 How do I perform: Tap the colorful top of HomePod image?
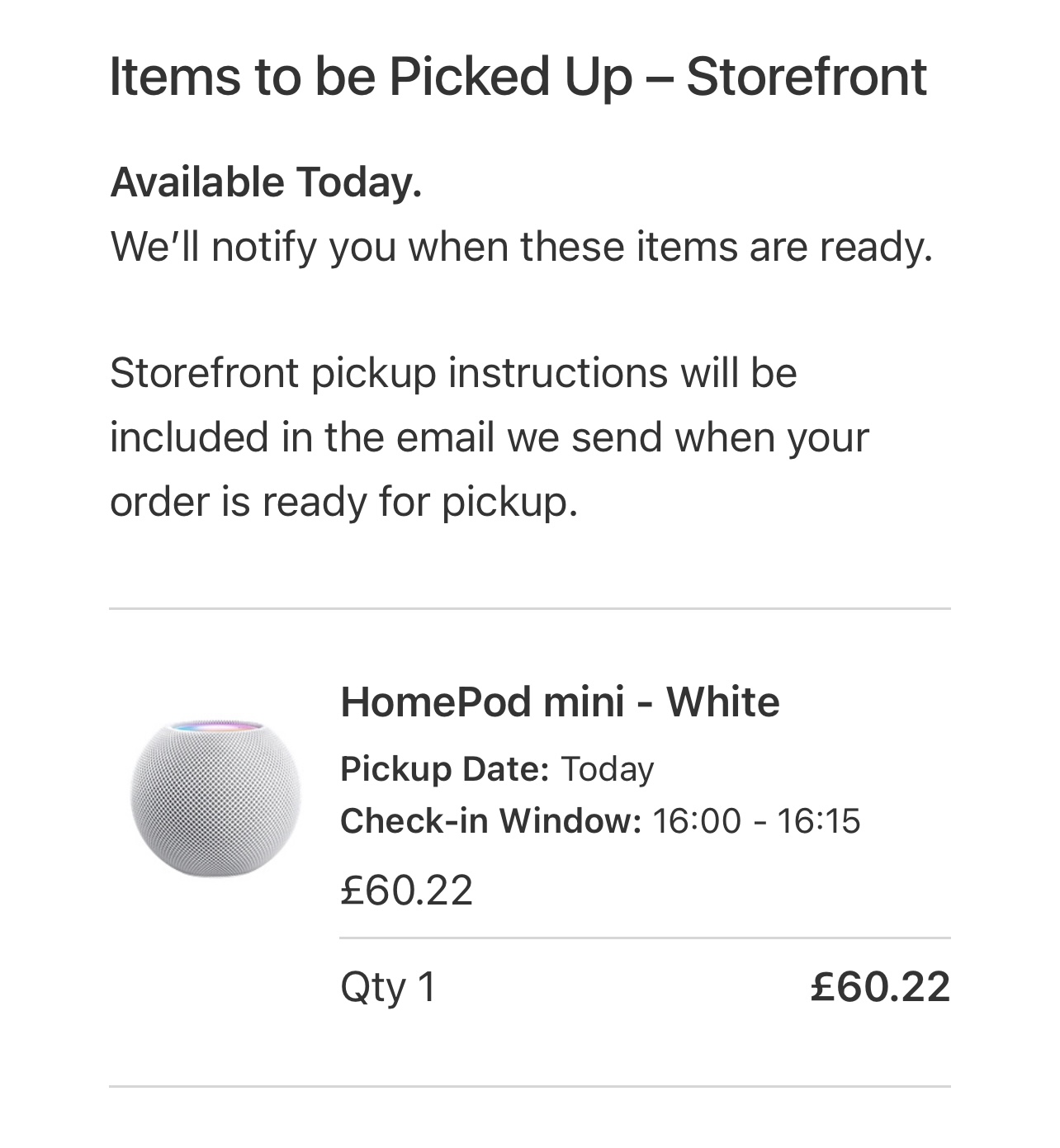pos(216,728)
